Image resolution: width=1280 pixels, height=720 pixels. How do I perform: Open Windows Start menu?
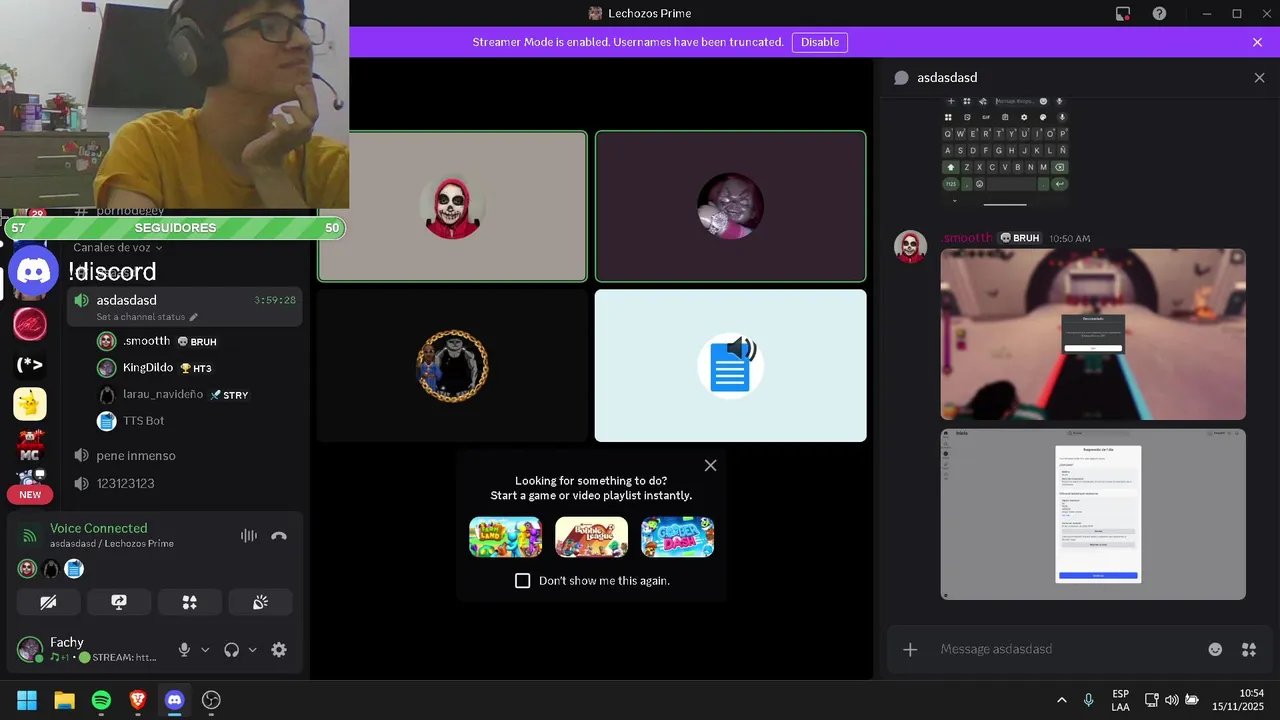pos(27,700)
